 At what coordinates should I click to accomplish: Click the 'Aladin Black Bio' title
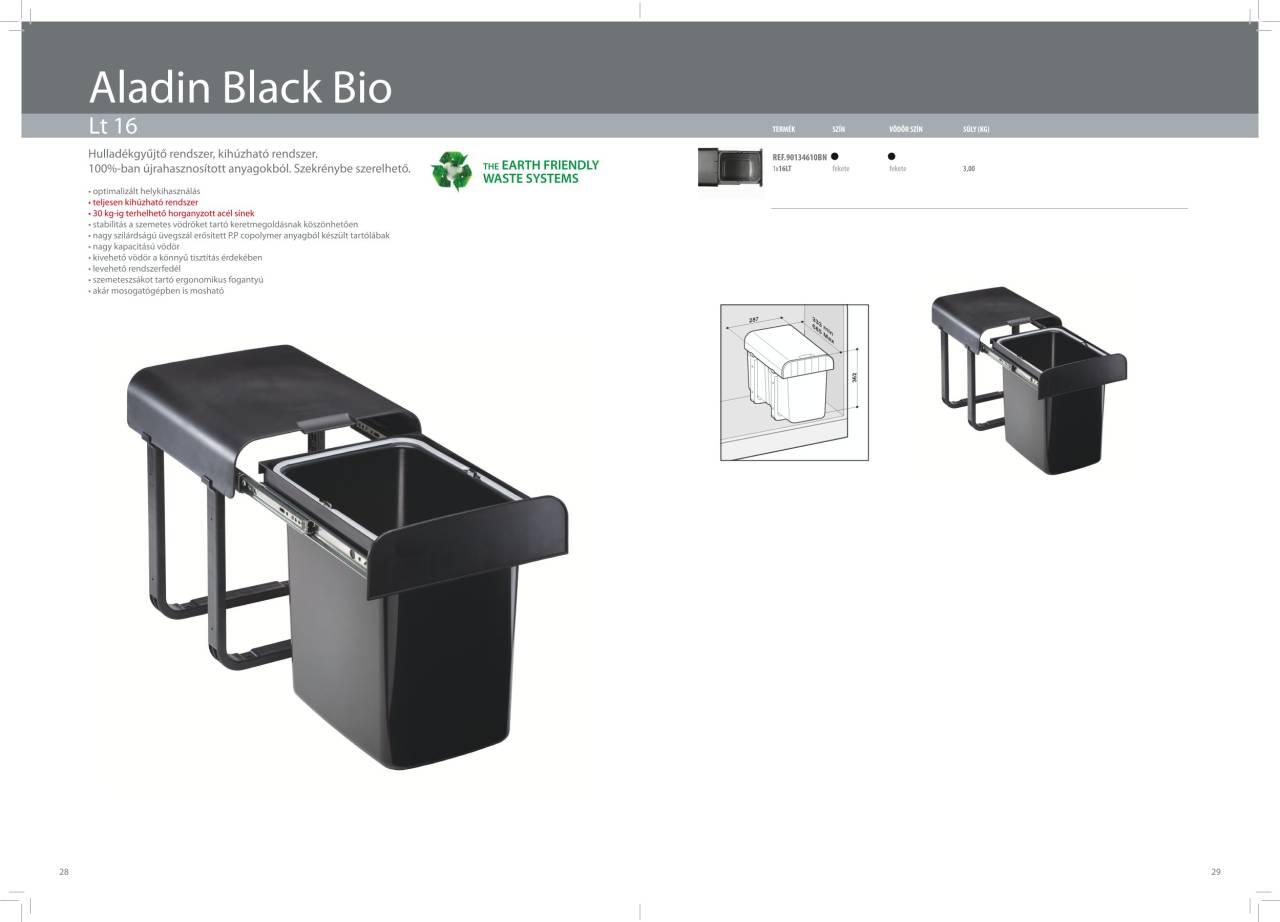(x=240, y=87)
